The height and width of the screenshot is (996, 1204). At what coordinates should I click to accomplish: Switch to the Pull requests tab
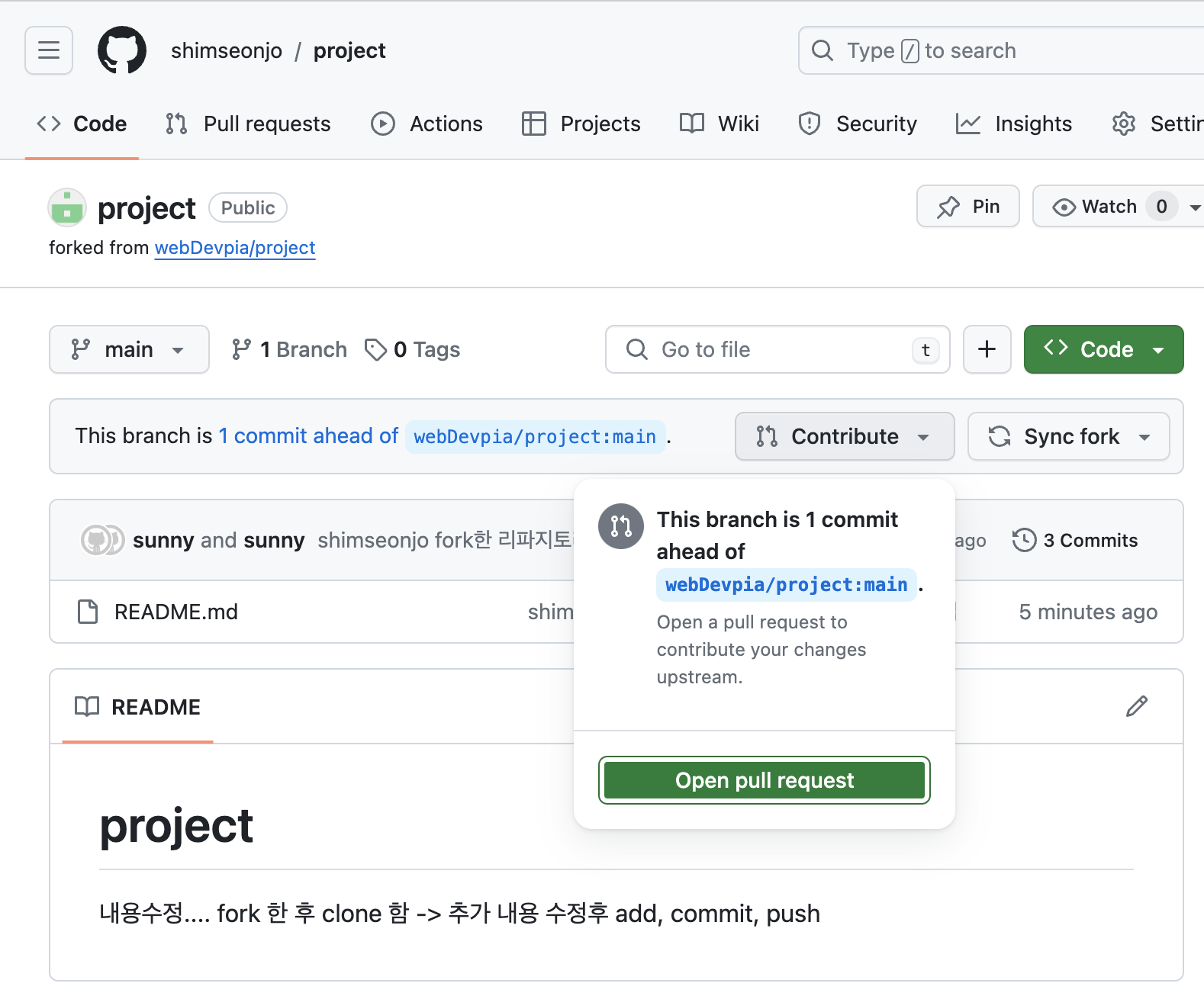coord(249,124)
